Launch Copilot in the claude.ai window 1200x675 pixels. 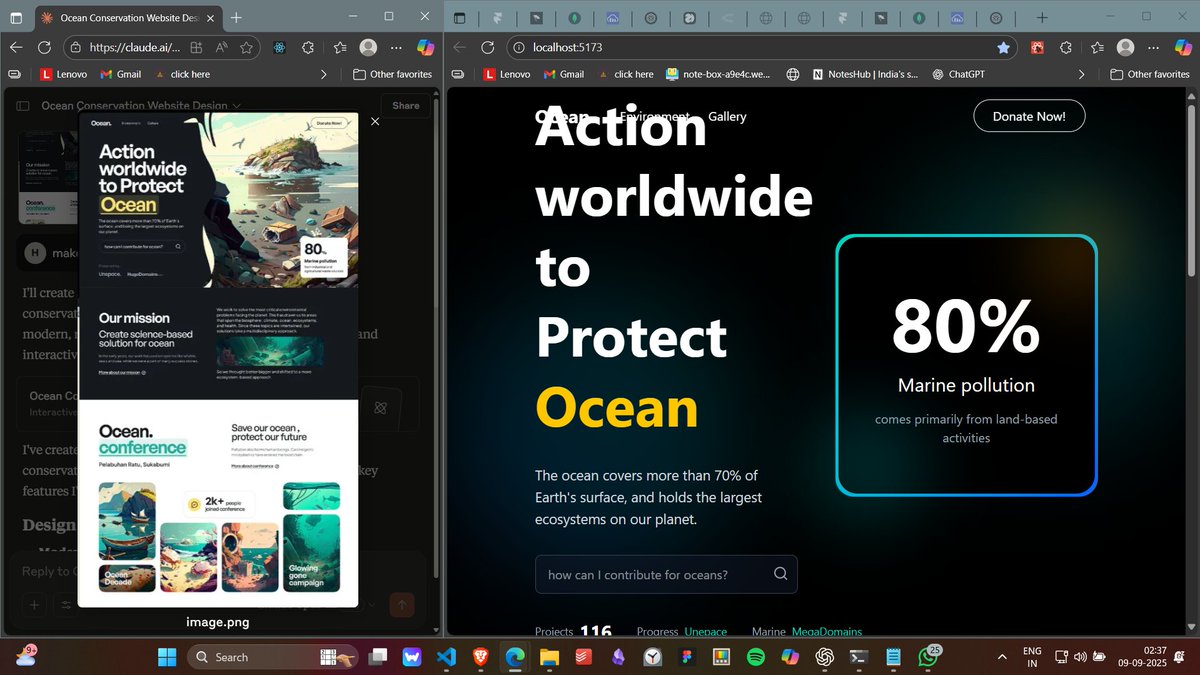pos(425,47)
